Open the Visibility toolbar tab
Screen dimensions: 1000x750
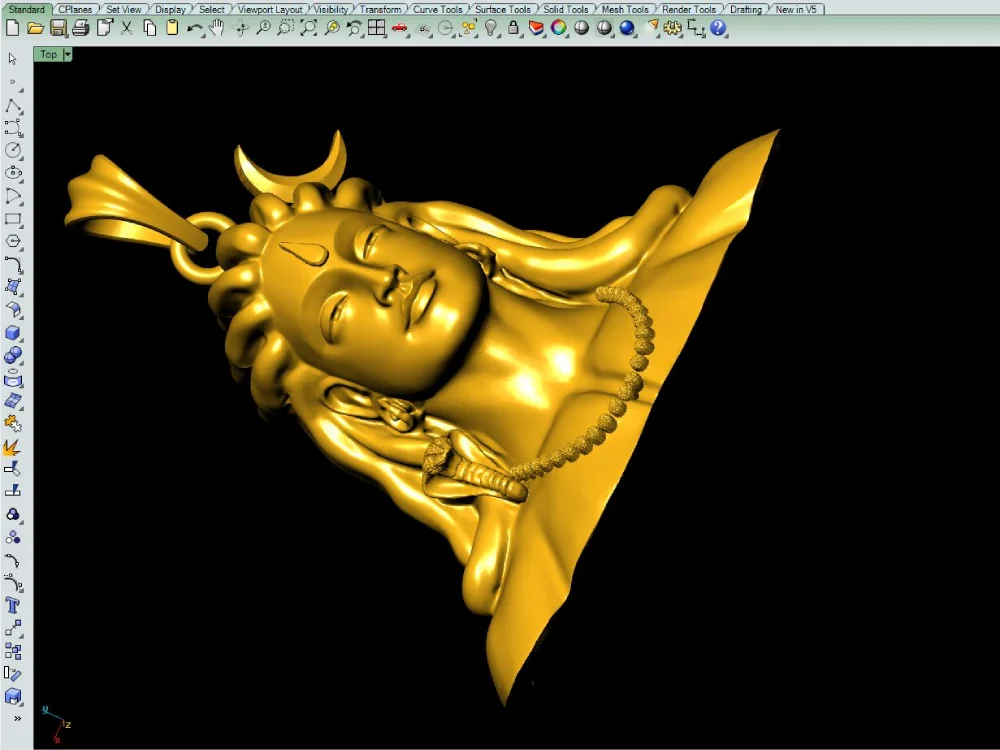(331, 10)
